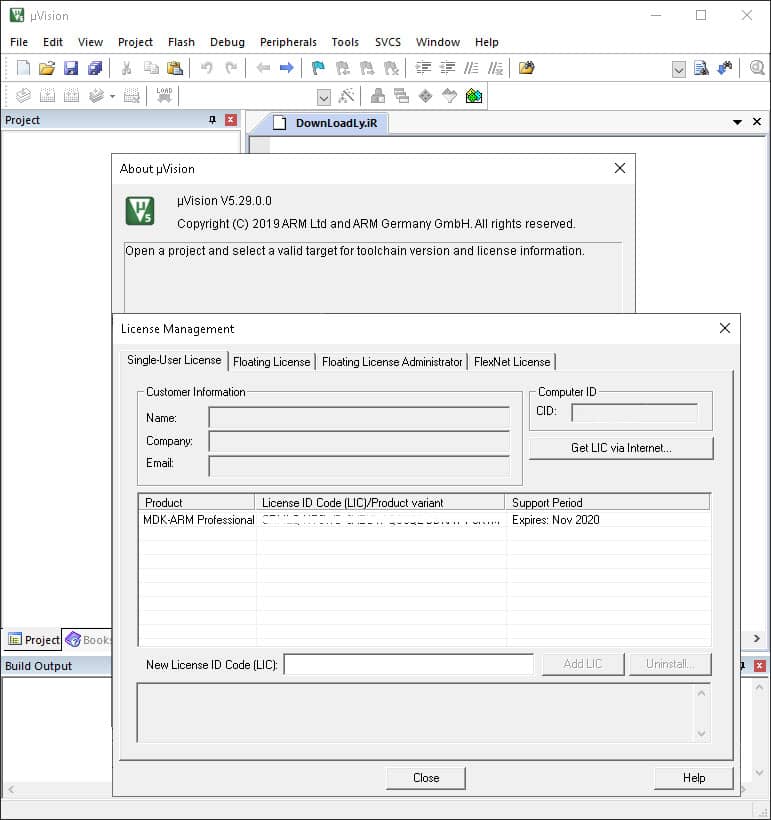Open the Peripherals menu
The height and width of the screenshot is (820, 771).
288,42
